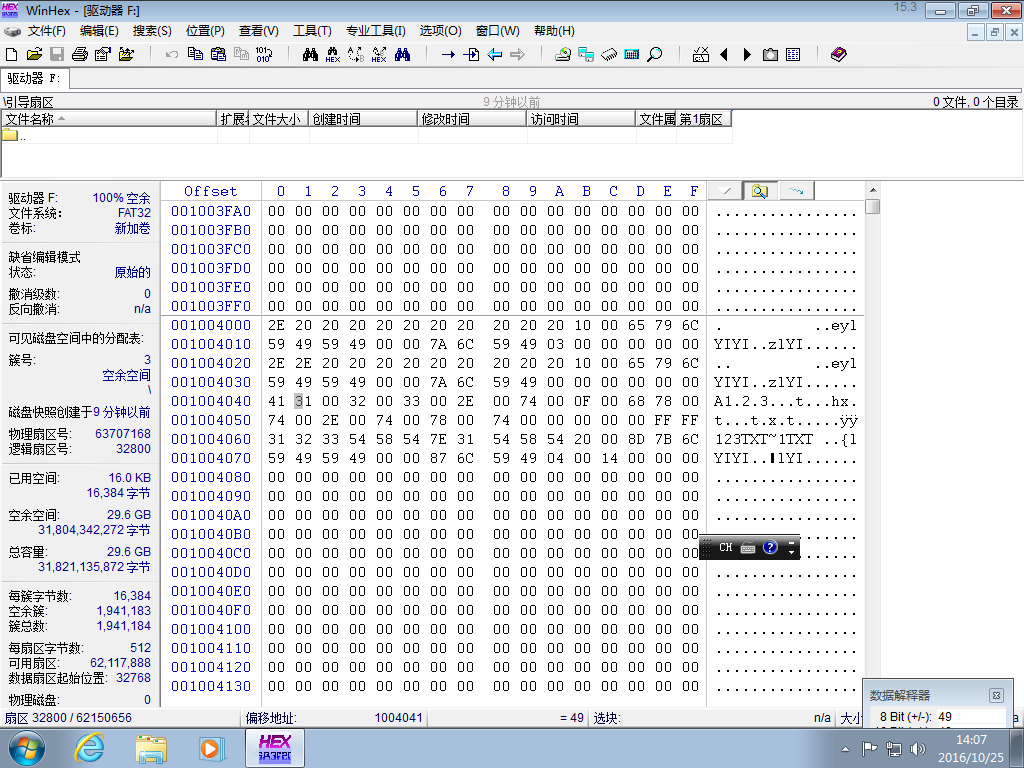Copy block using toolbar icon
This screenshot has width=1024, height=768.
tap(195, 54)
